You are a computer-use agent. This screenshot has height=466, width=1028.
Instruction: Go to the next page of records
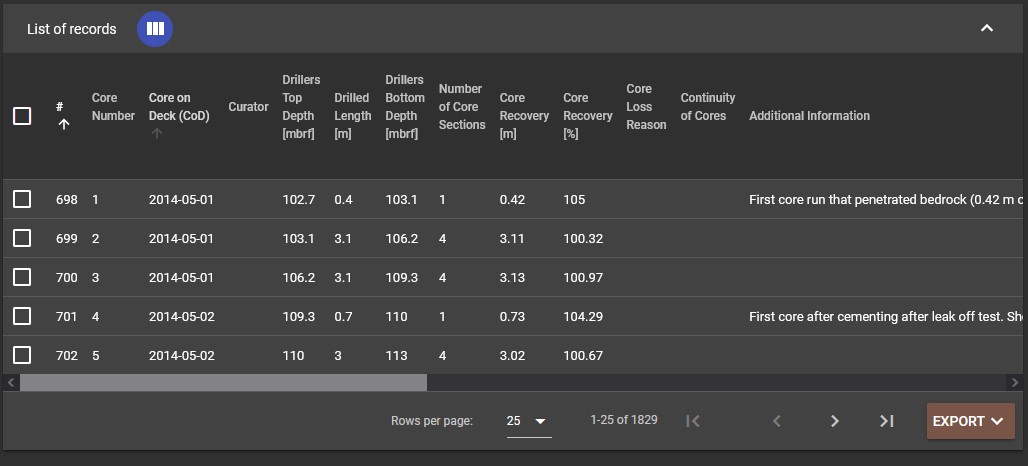[834, 421]
